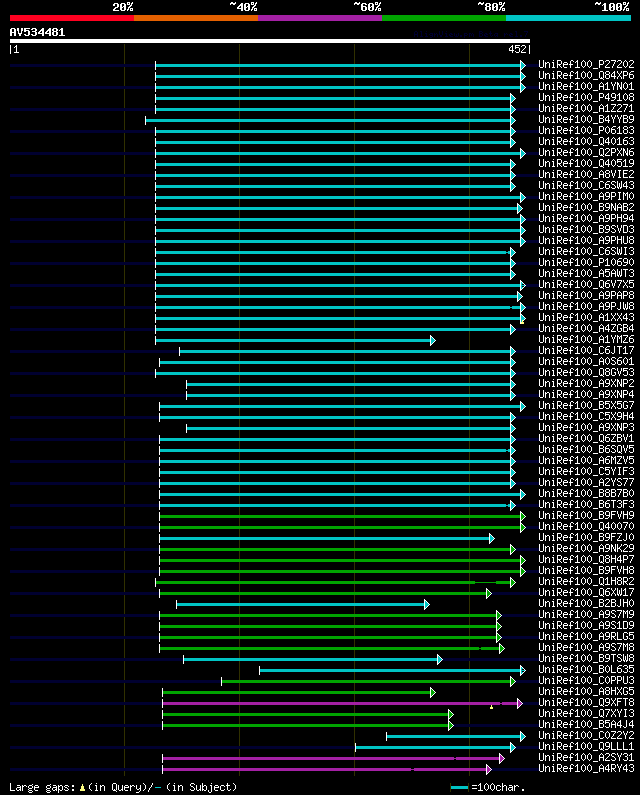Open the UniRef100_P49108 hit label
The width and height of the screenshot is (640, 795).
click(586, 97)
